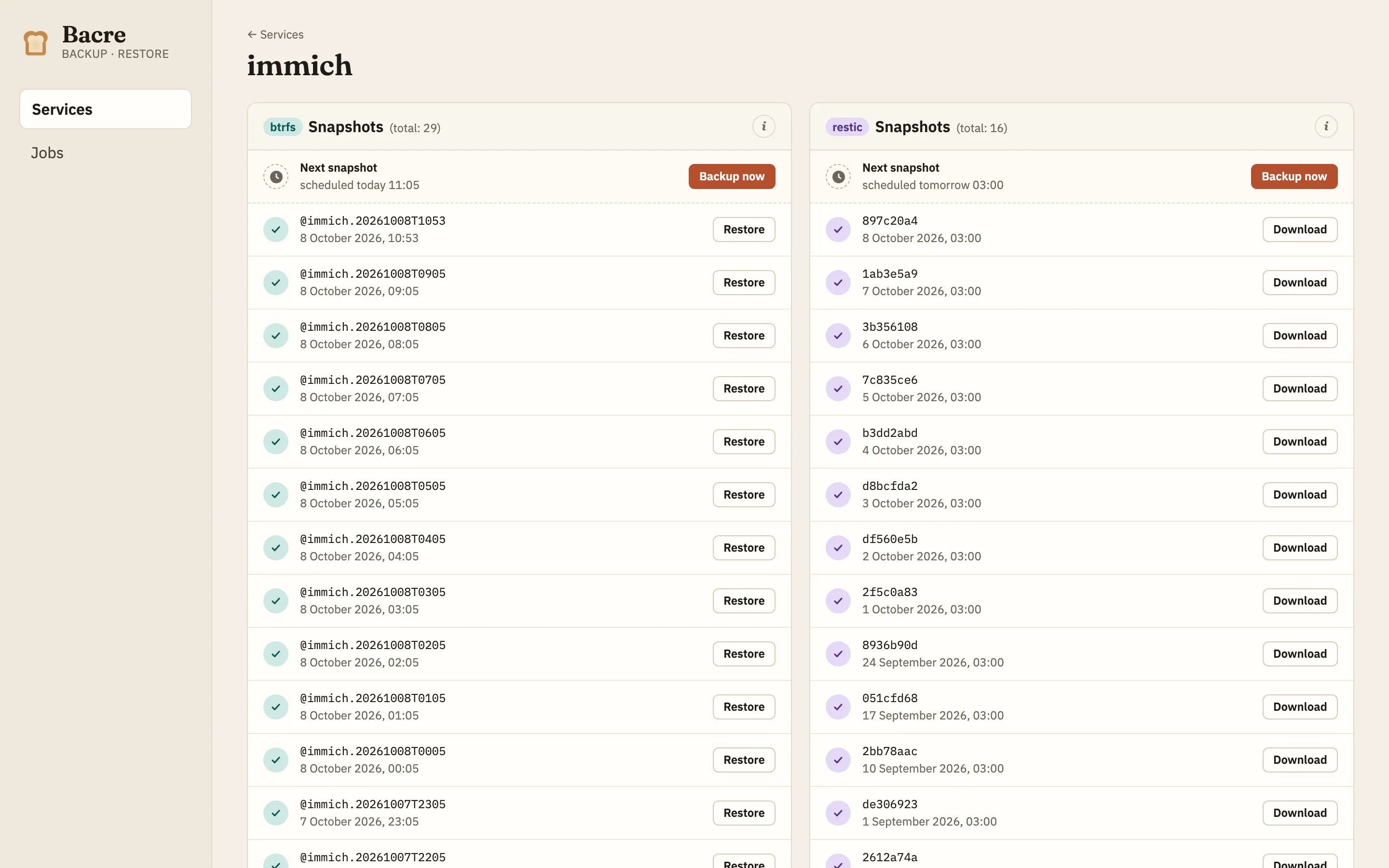The height and width of the screenshot is (868, 1389).
Task: Click check icon for snapshot 897c20a4
Action: tap(838, 229)
